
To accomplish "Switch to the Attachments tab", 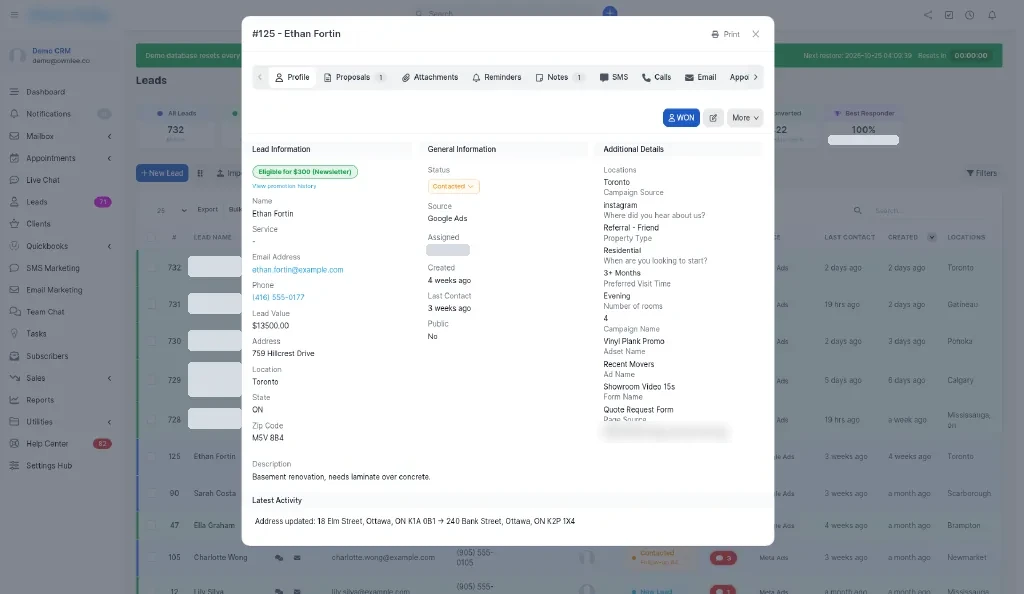I will (430, 78).
